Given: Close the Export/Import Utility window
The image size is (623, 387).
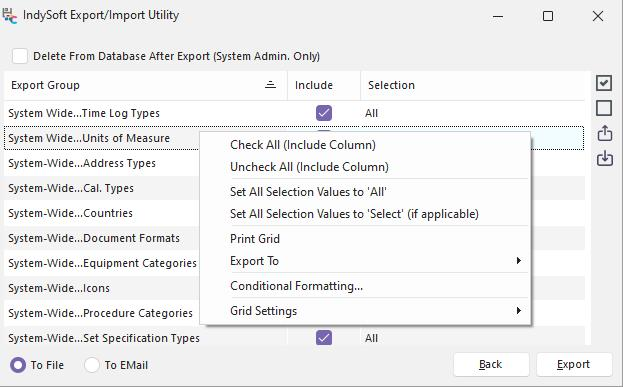Looking at the screenshot, I should tap(598, 16).
